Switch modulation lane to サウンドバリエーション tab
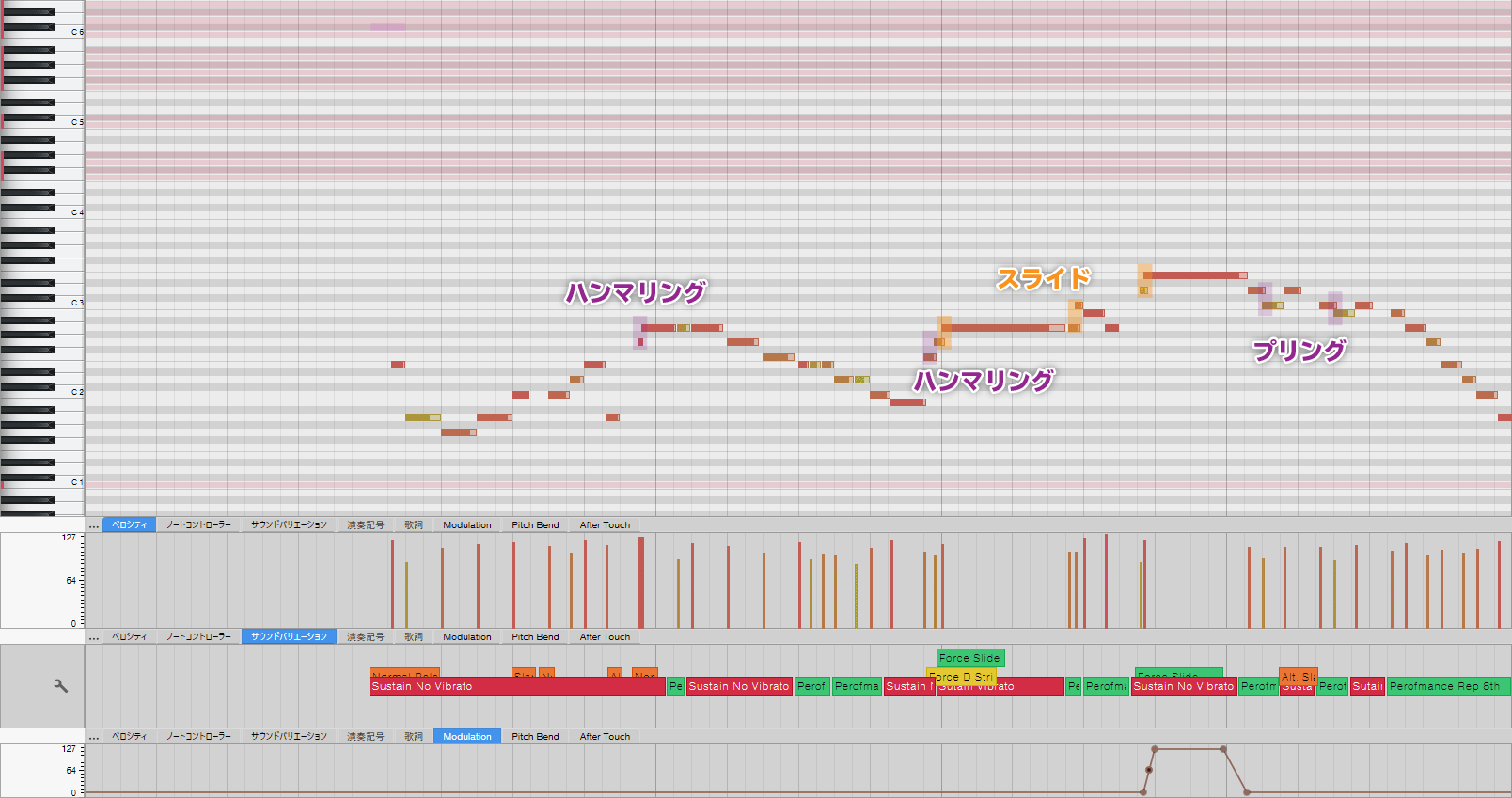This screenshot has width=1512, height=798. [x=289, y=737]
